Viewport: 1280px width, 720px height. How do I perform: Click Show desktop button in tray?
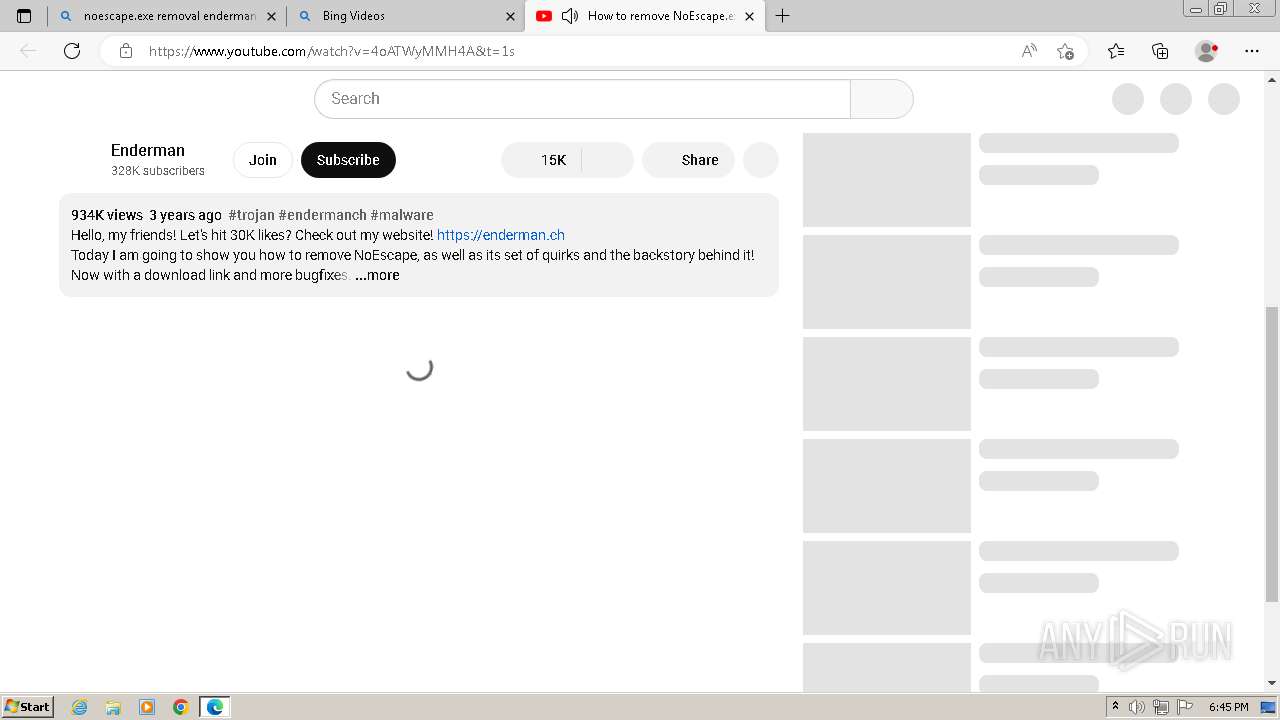(1268, 707)
